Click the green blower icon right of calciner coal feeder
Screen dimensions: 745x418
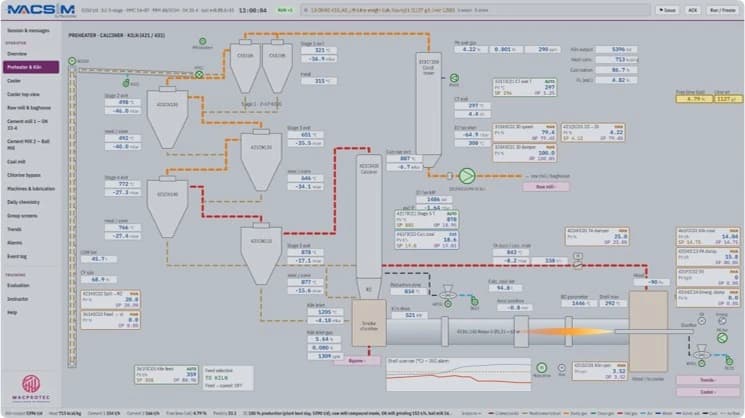coord(474,301)
